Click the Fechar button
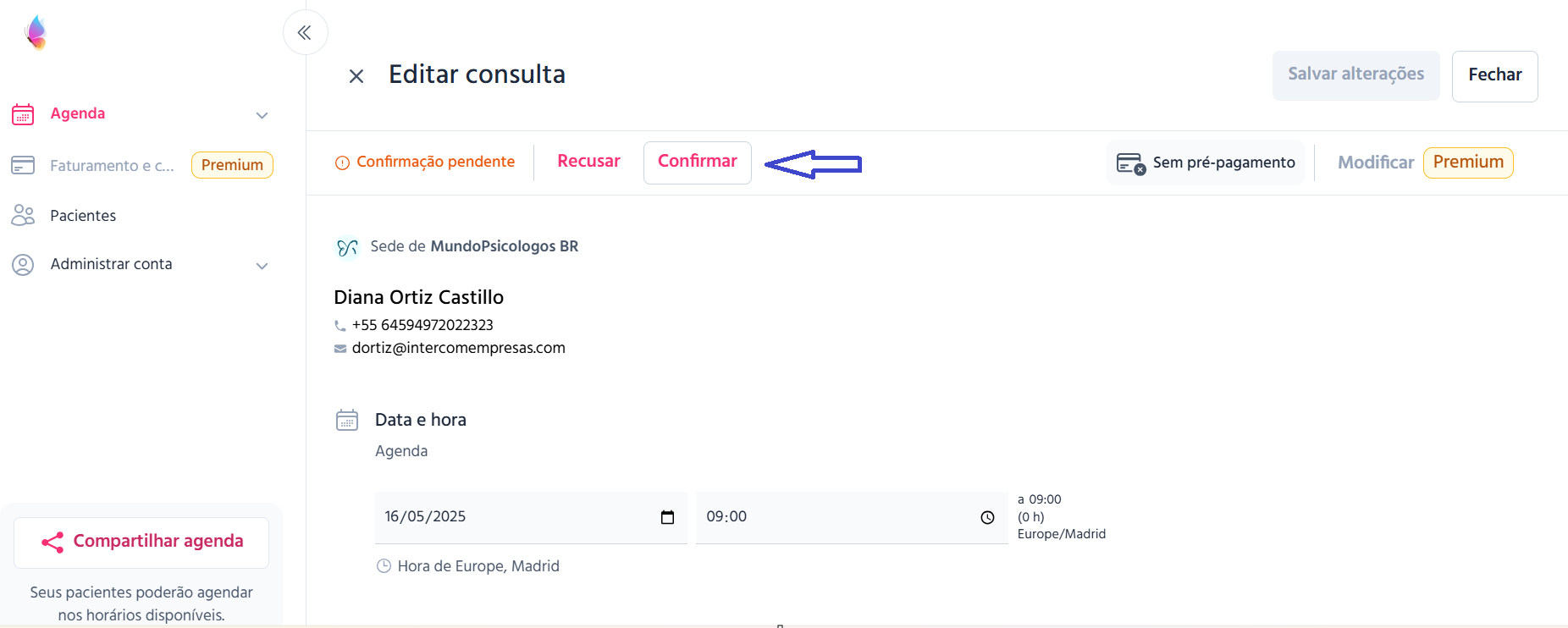Image resolution: width=1568 pixels, height=628 pixels. coord(1494,76)
